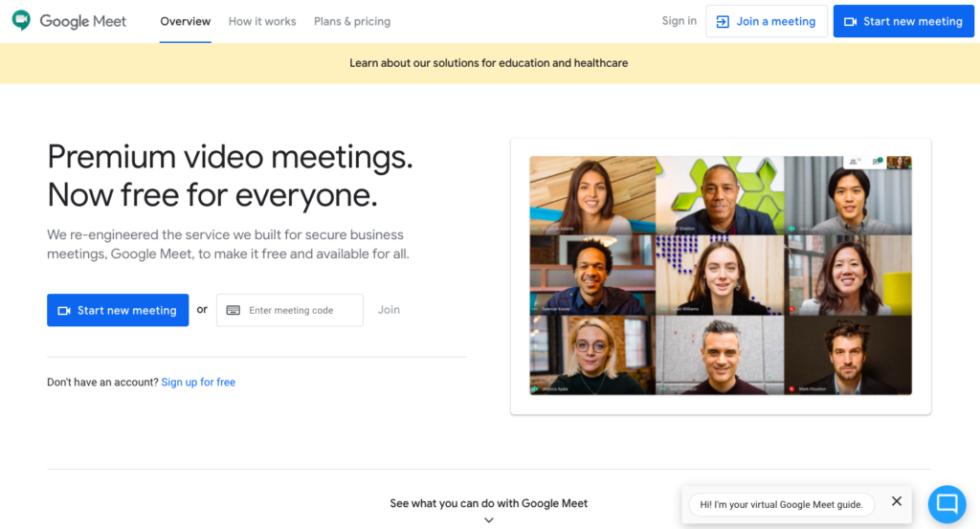
Task: Click camera icon in header Start new meeting
Action: coord(850,21)
